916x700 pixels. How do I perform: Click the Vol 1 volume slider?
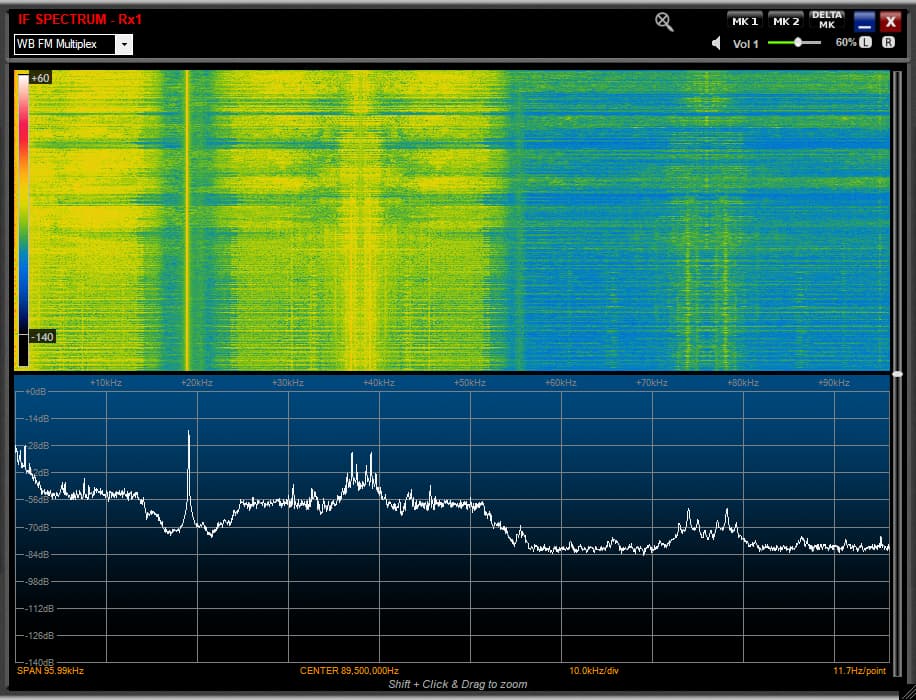click(x=796, y=43)
